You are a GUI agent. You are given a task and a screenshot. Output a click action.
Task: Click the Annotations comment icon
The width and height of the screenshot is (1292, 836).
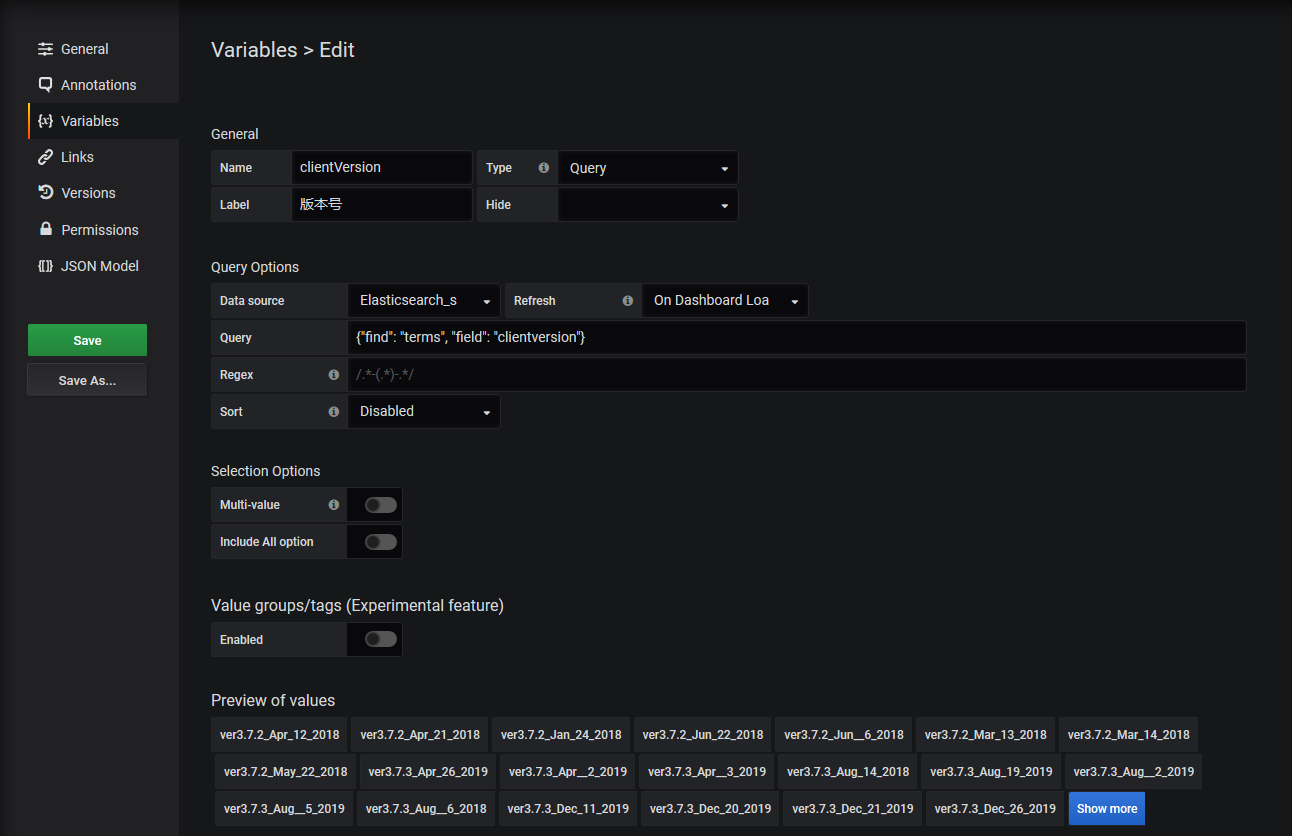click(45, 85)
